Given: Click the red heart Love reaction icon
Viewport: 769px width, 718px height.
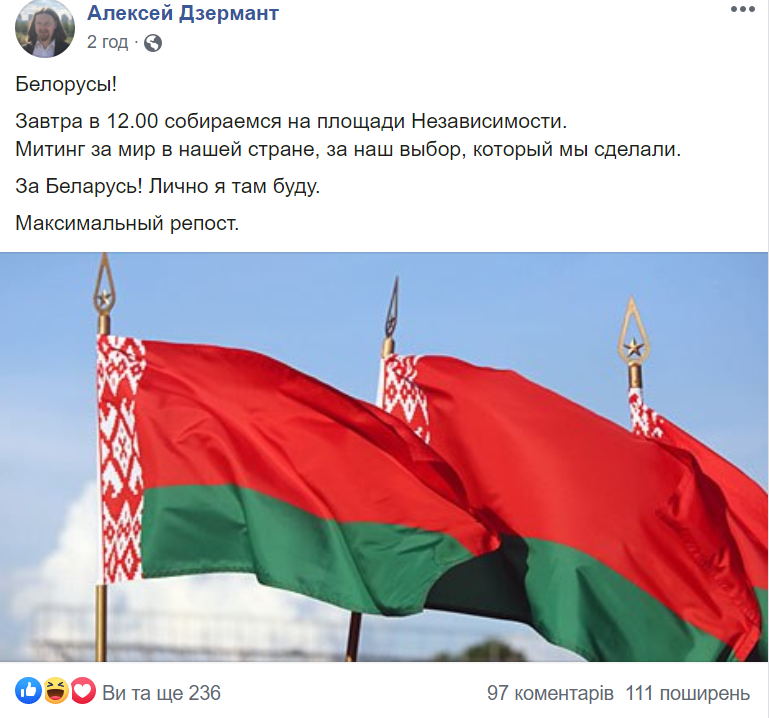Looking at the screenshot, I should click(x=83, y=692).
